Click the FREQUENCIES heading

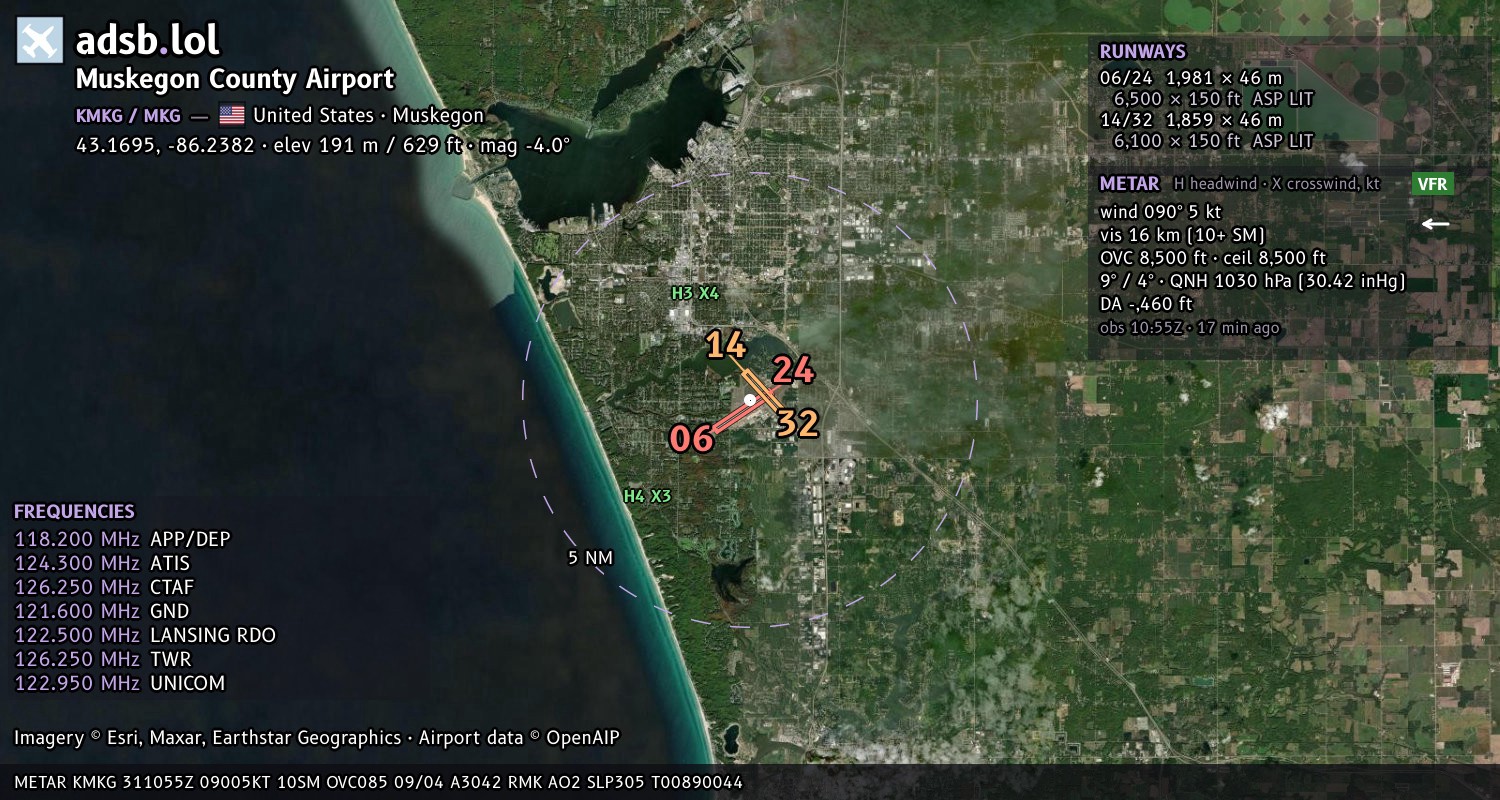coord(74,512)
